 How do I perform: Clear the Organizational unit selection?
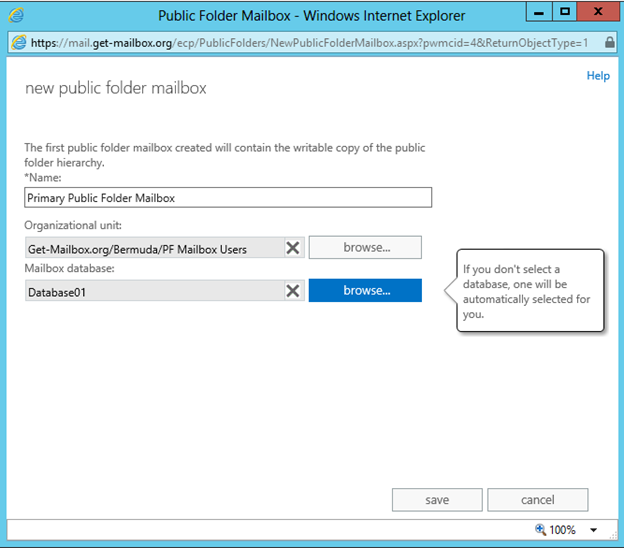[293, 248]
